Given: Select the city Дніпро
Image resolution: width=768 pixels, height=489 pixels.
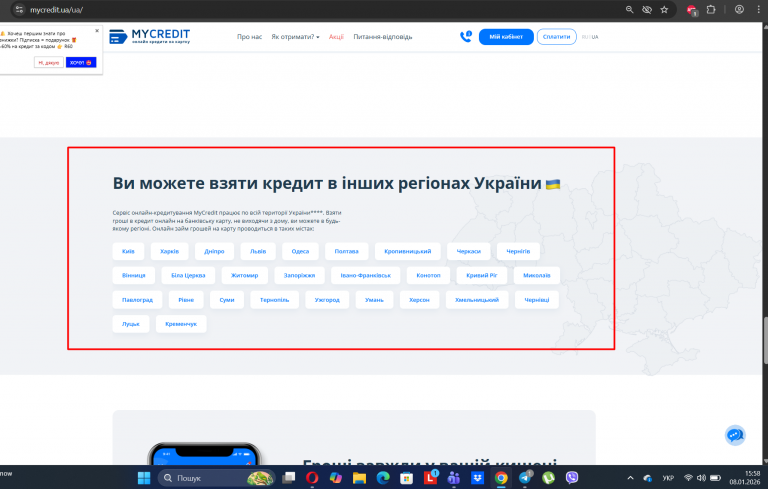Looking at the screenshot, I should [x=214, y=251].
